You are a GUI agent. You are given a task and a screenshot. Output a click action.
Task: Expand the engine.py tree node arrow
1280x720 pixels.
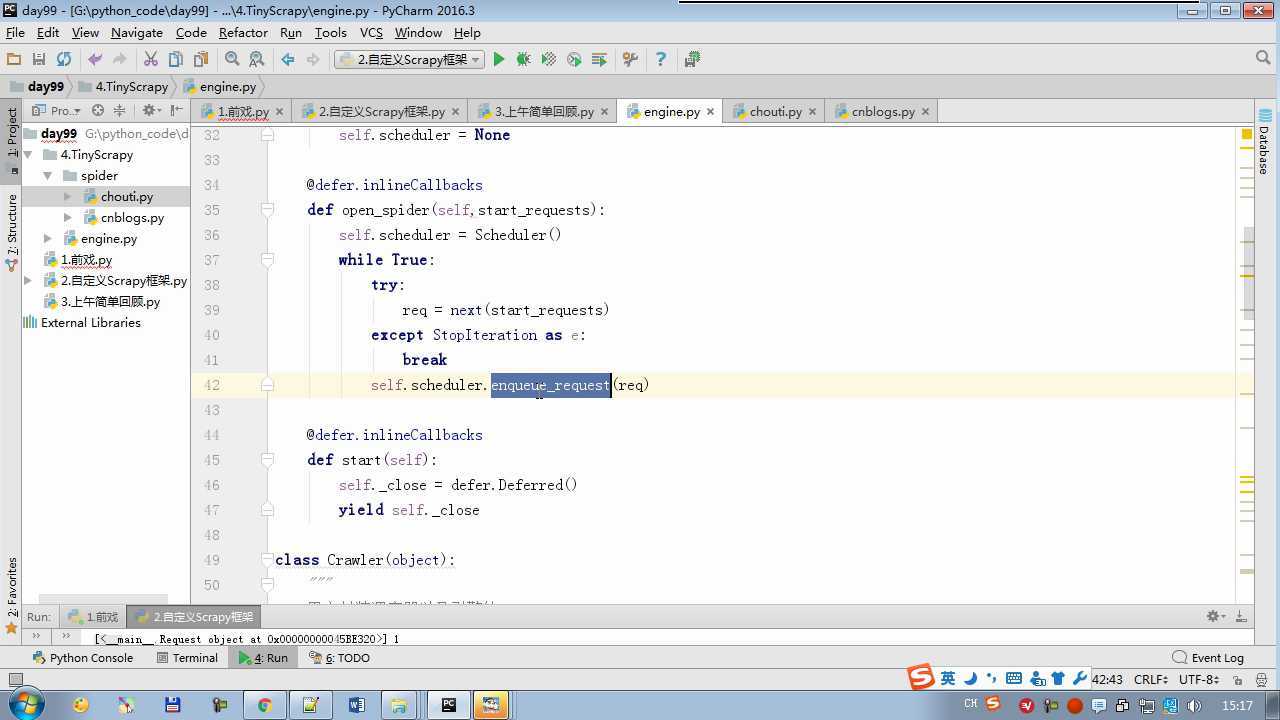click(x=47, y=239)
